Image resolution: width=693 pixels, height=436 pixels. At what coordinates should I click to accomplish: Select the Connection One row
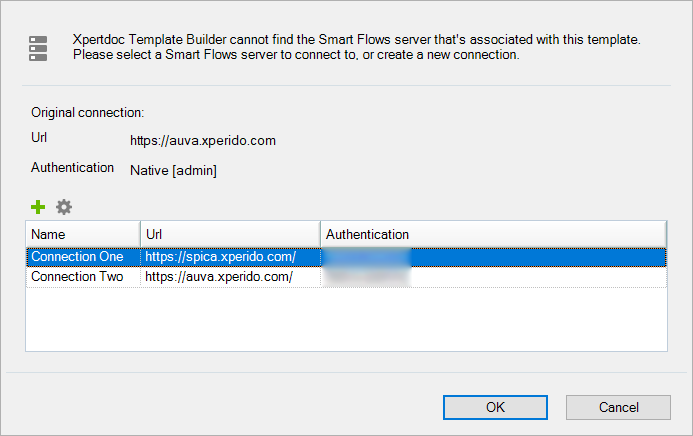point(346,257)
